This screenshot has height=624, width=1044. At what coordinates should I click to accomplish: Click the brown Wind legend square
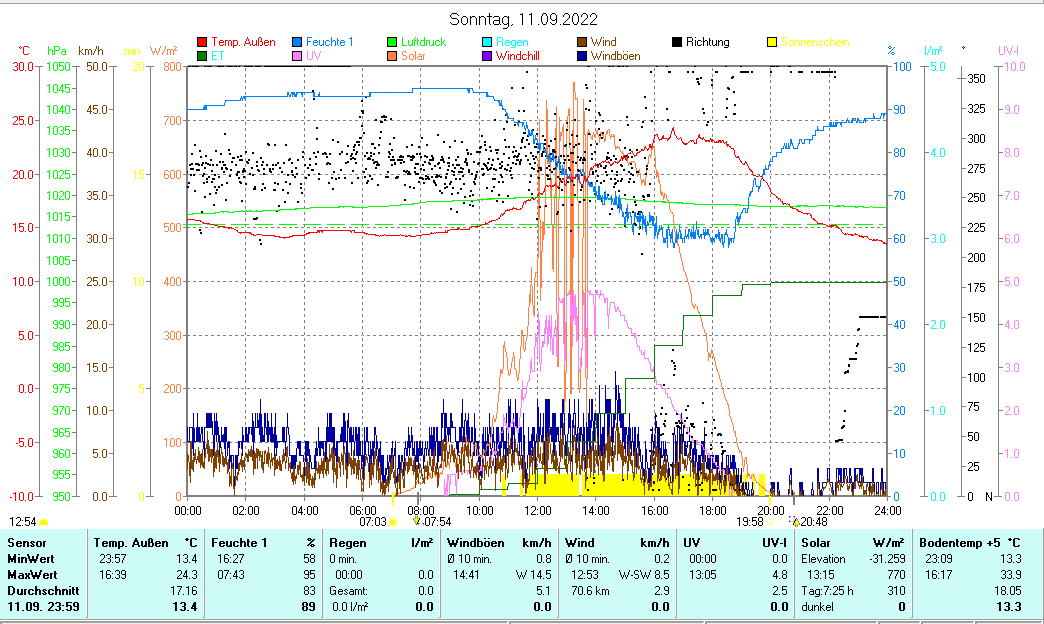582,42
